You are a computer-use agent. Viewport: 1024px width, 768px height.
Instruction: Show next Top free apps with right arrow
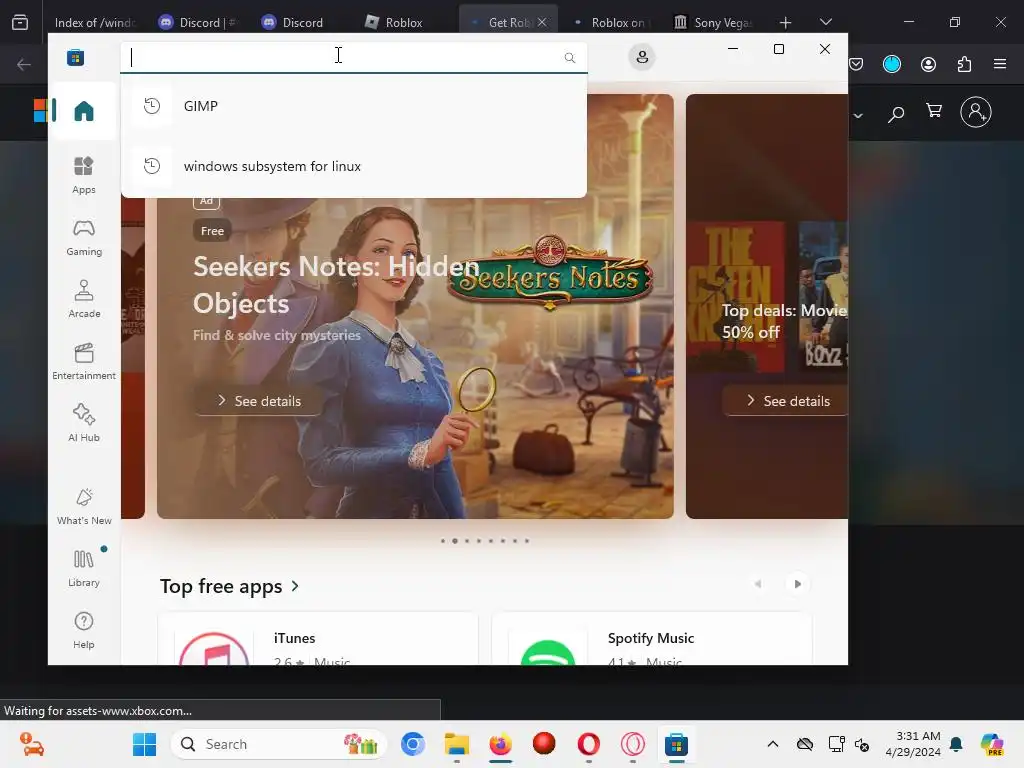(797, 584)
